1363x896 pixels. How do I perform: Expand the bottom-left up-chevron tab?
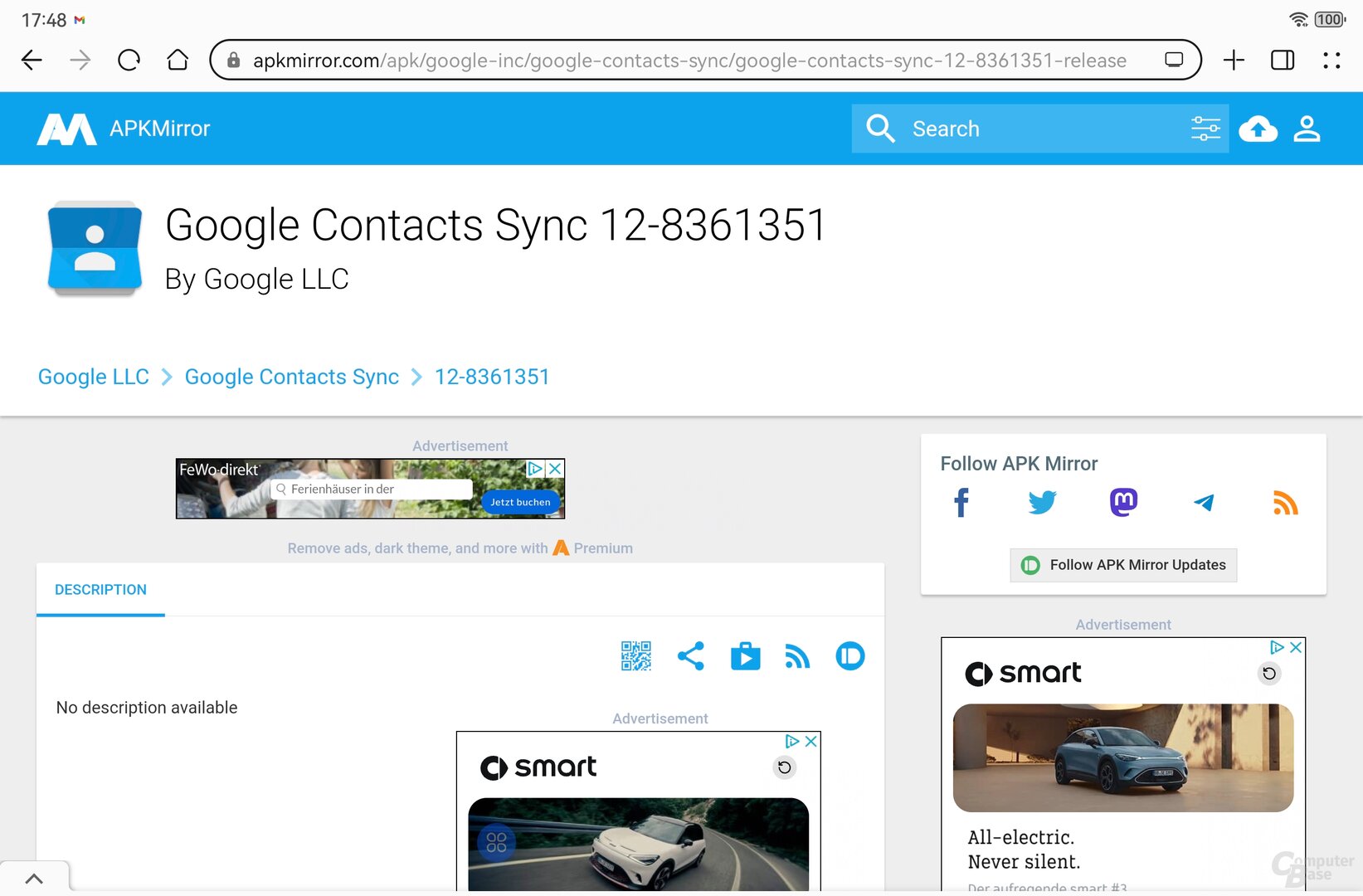(x=34, y=879)
